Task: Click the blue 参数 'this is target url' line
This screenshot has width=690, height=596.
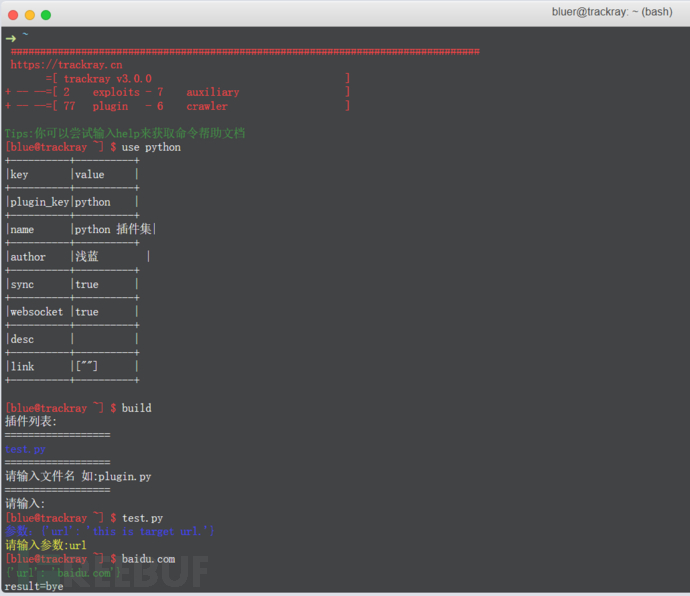Action: 110,532
